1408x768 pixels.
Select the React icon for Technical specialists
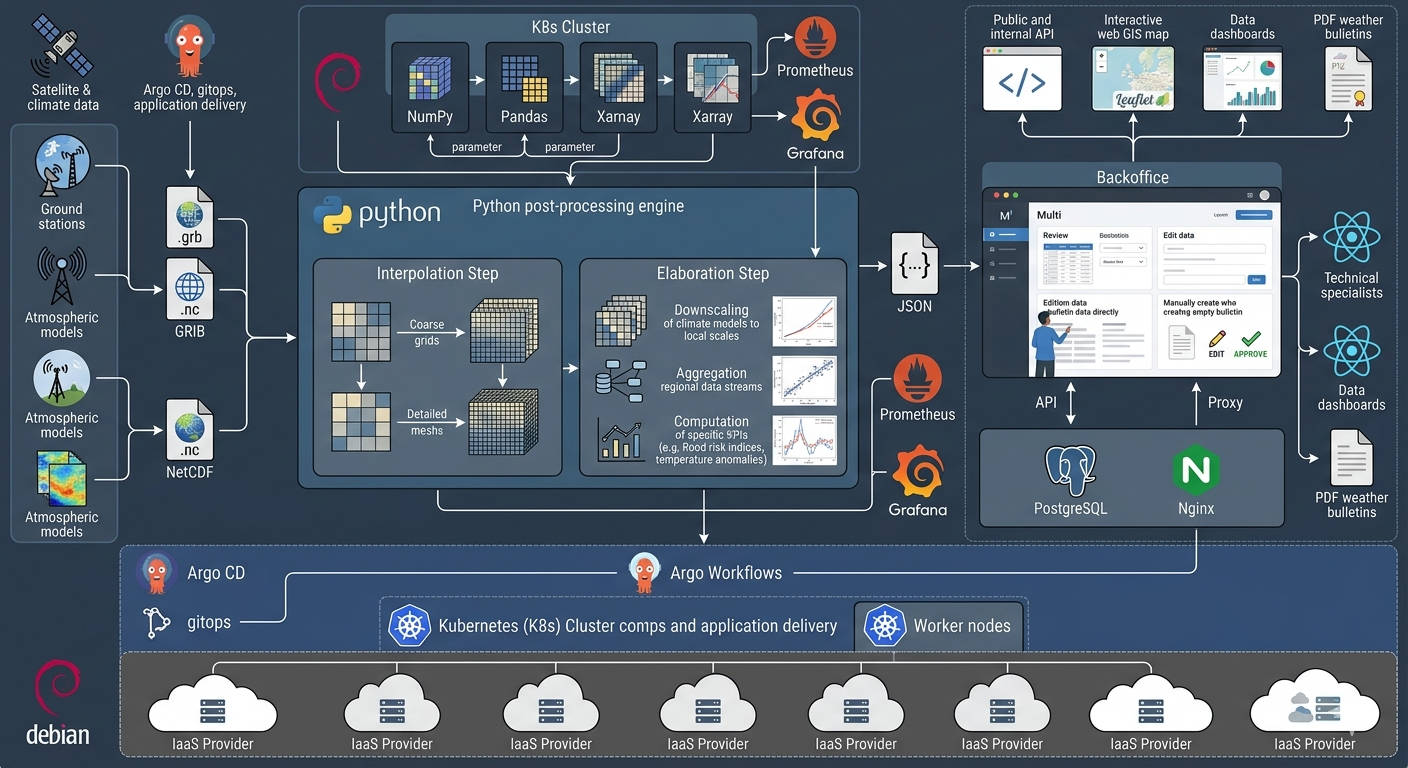point(1351,238)
